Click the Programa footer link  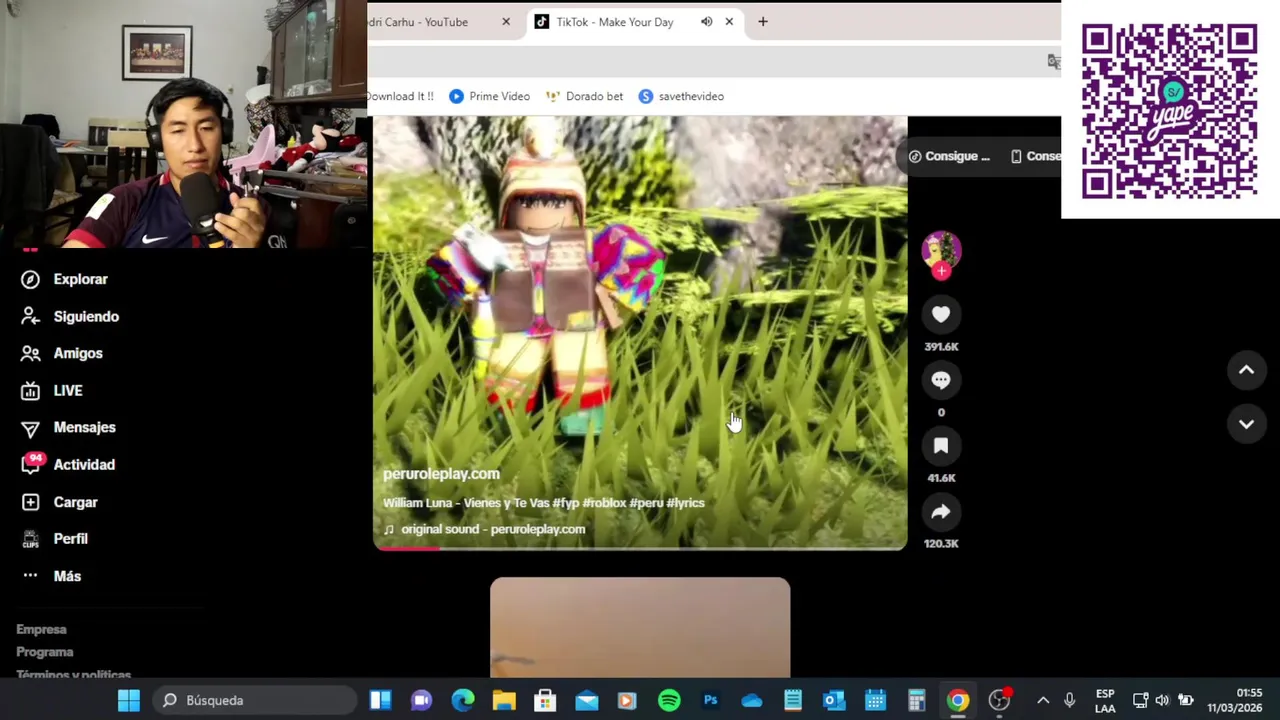tap(45, 652)
